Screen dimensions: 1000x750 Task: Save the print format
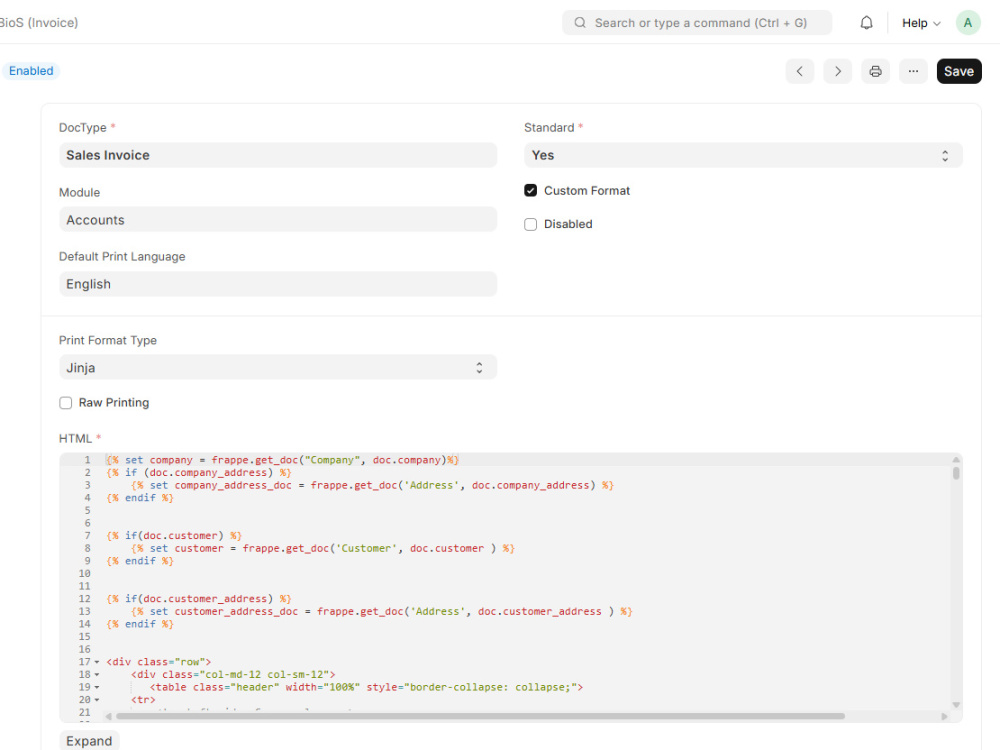(x=958, y=71)
